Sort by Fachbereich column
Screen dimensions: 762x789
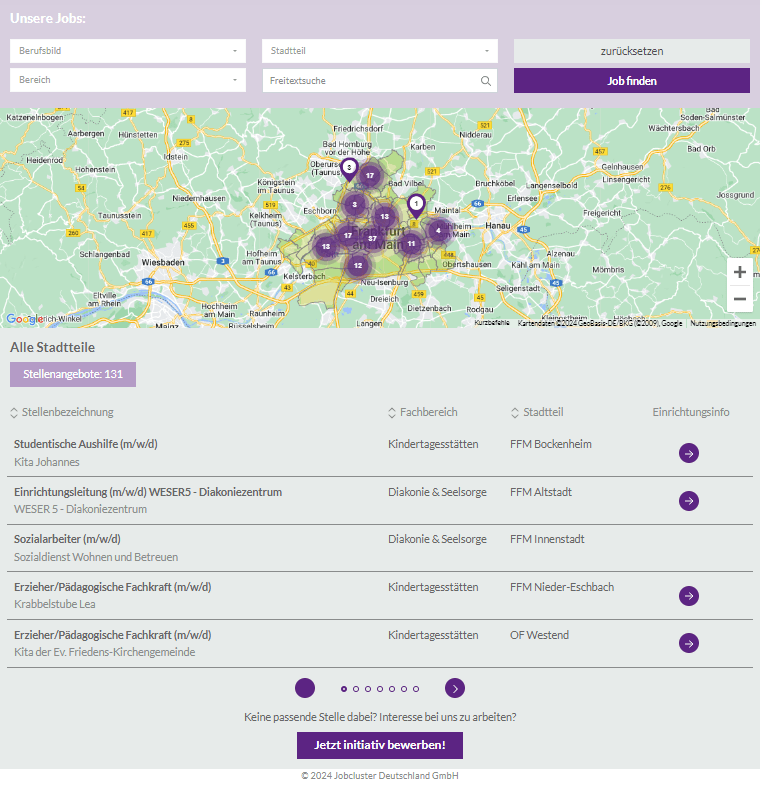tap(422, 412)
